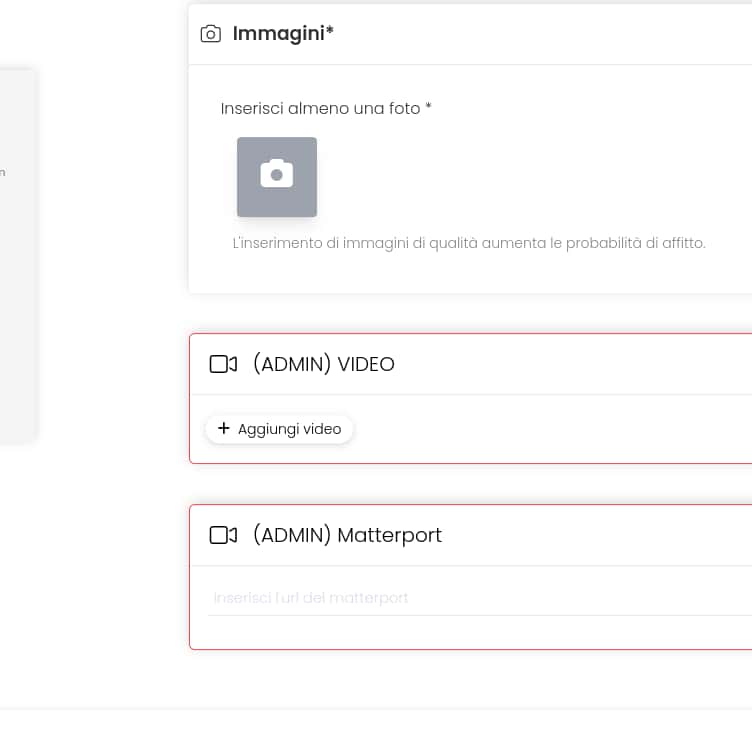Viewport: 752px width, 737px height.
Task: Click empty space right of Aggiungi video button
Action: point(550,429)
